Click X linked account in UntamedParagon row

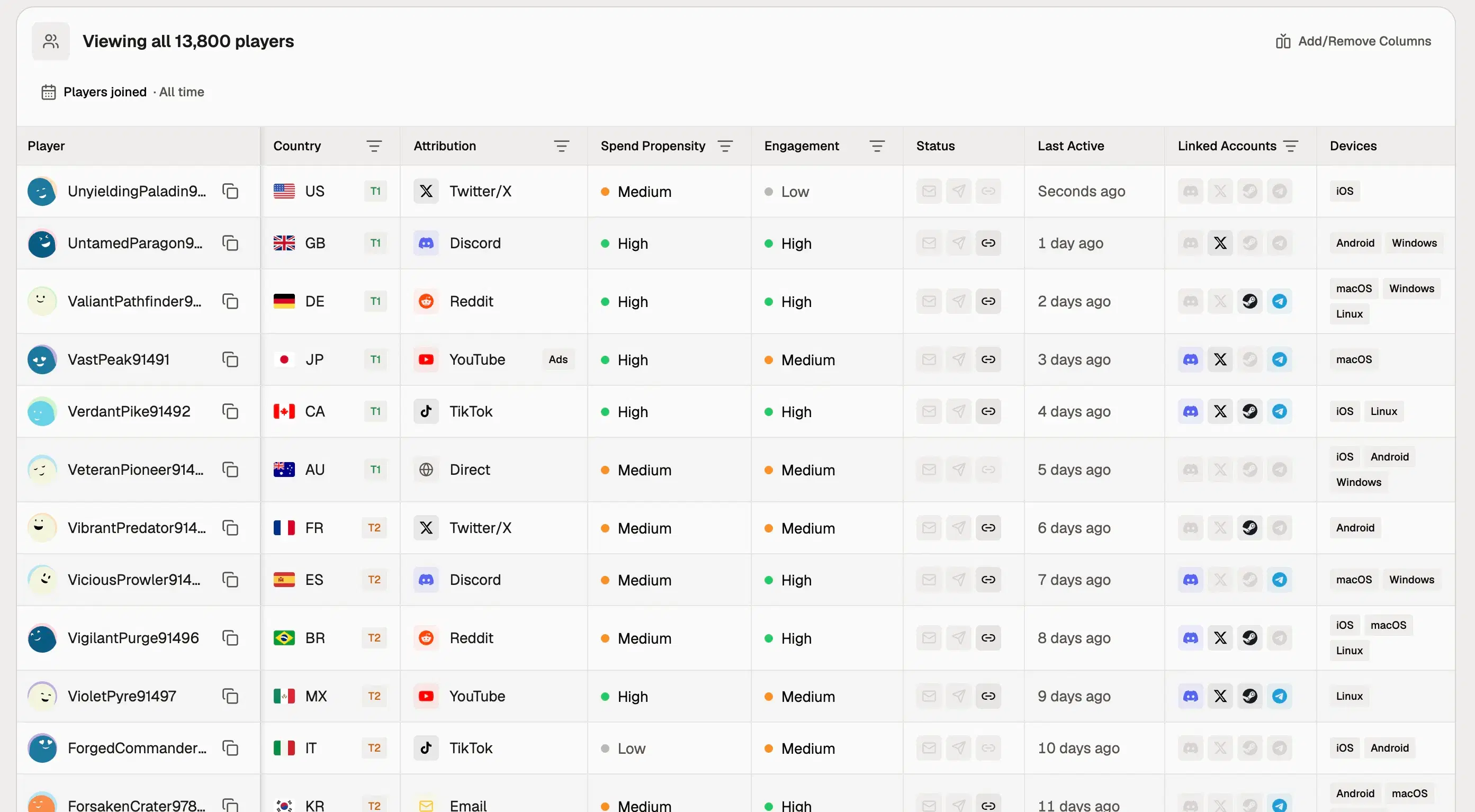1220,243
